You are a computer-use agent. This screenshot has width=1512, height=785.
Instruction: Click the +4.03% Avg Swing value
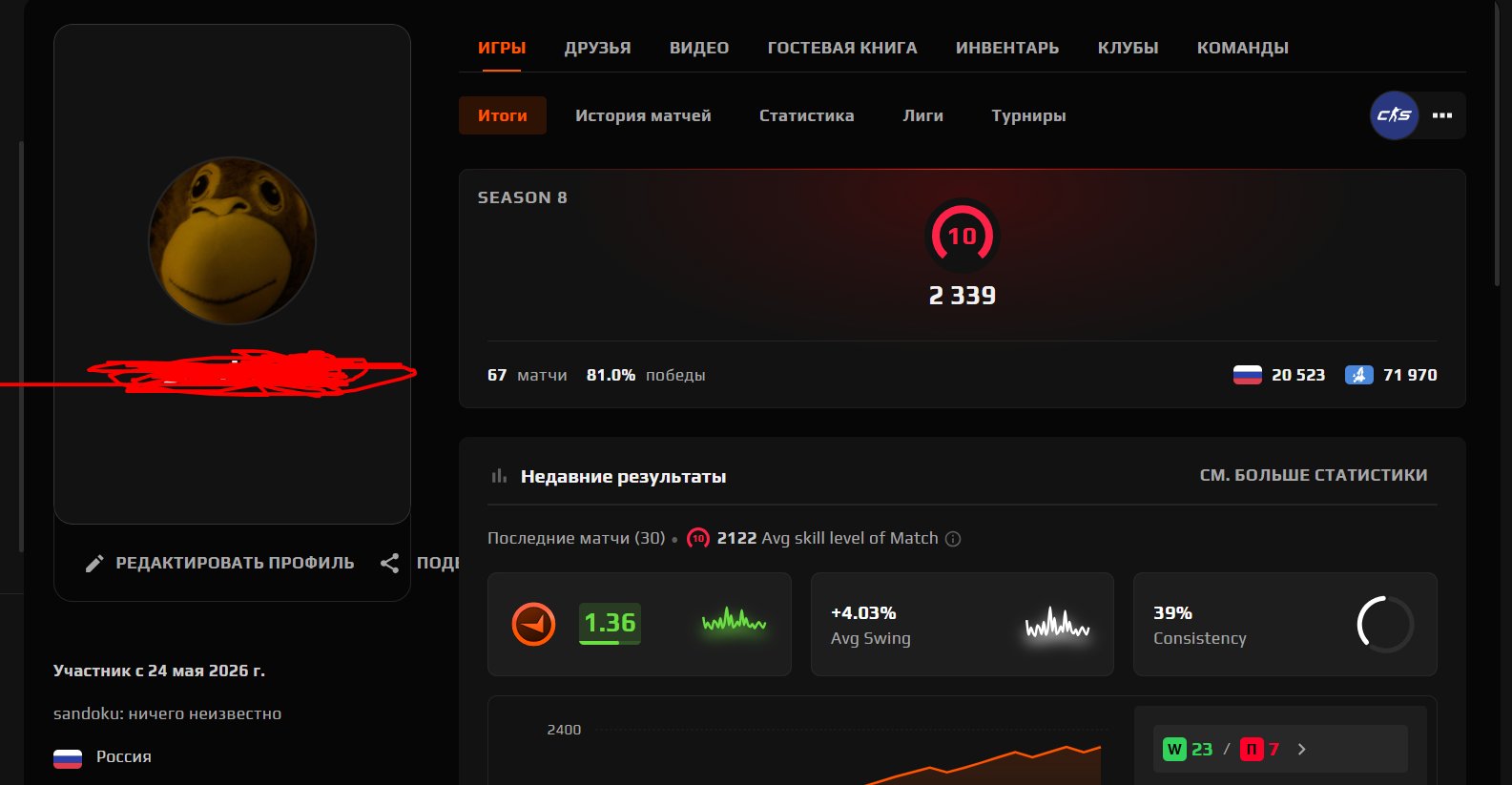[x=863, y=612]
